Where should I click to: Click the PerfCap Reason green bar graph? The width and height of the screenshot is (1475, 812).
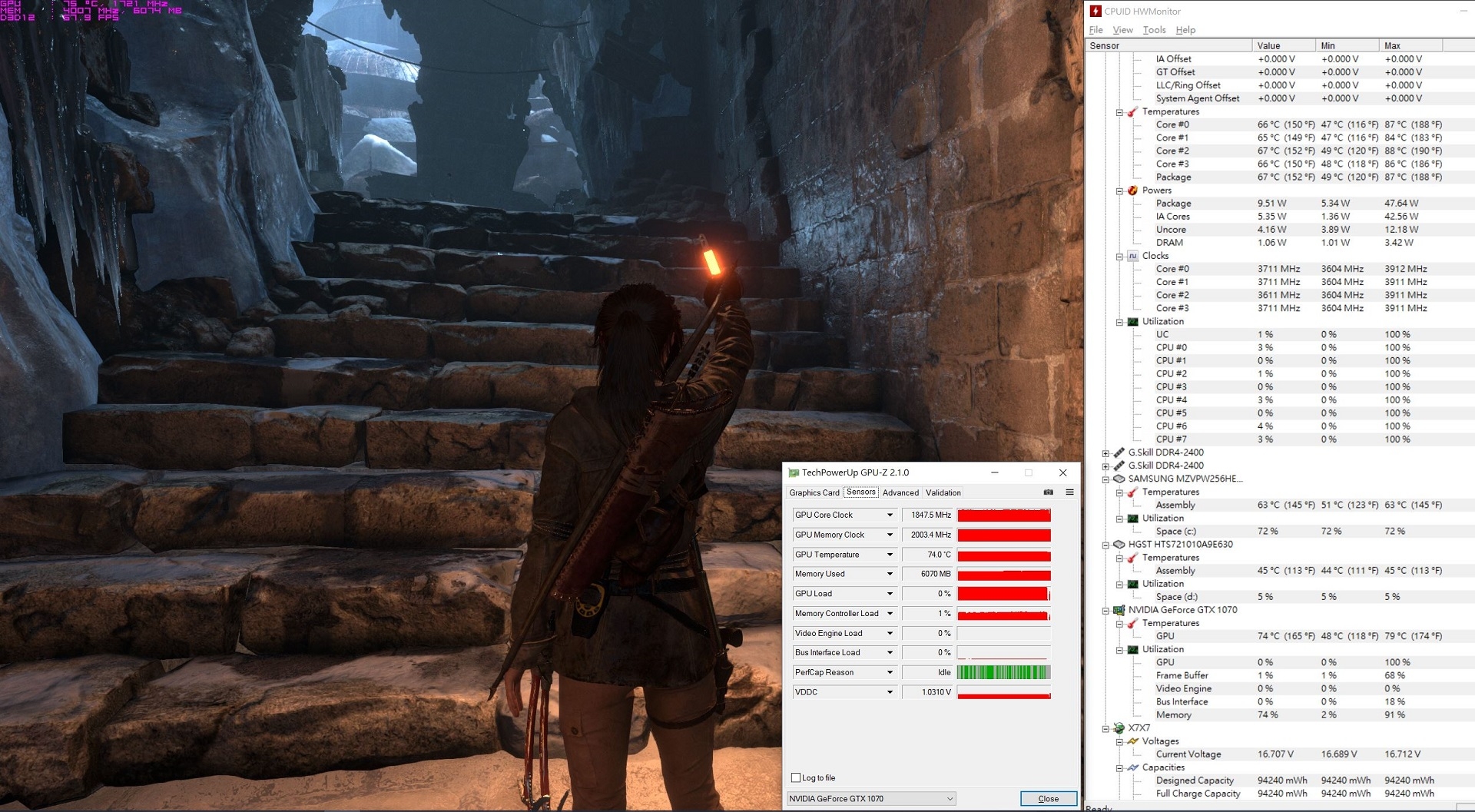[1004, 672]
